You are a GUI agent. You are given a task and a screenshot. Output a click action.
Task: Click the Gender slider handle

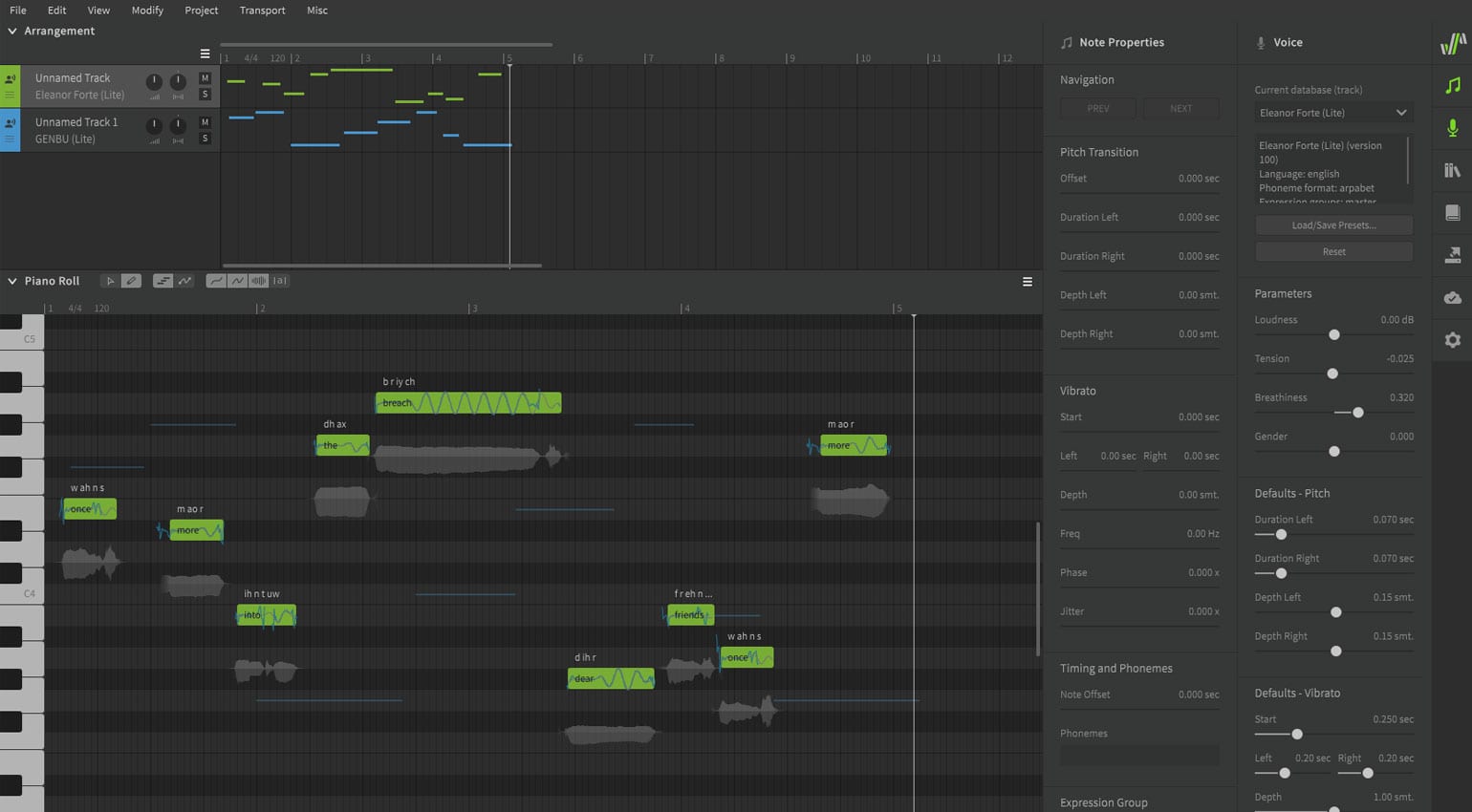pyautogui.click(x=1334, y=451)
